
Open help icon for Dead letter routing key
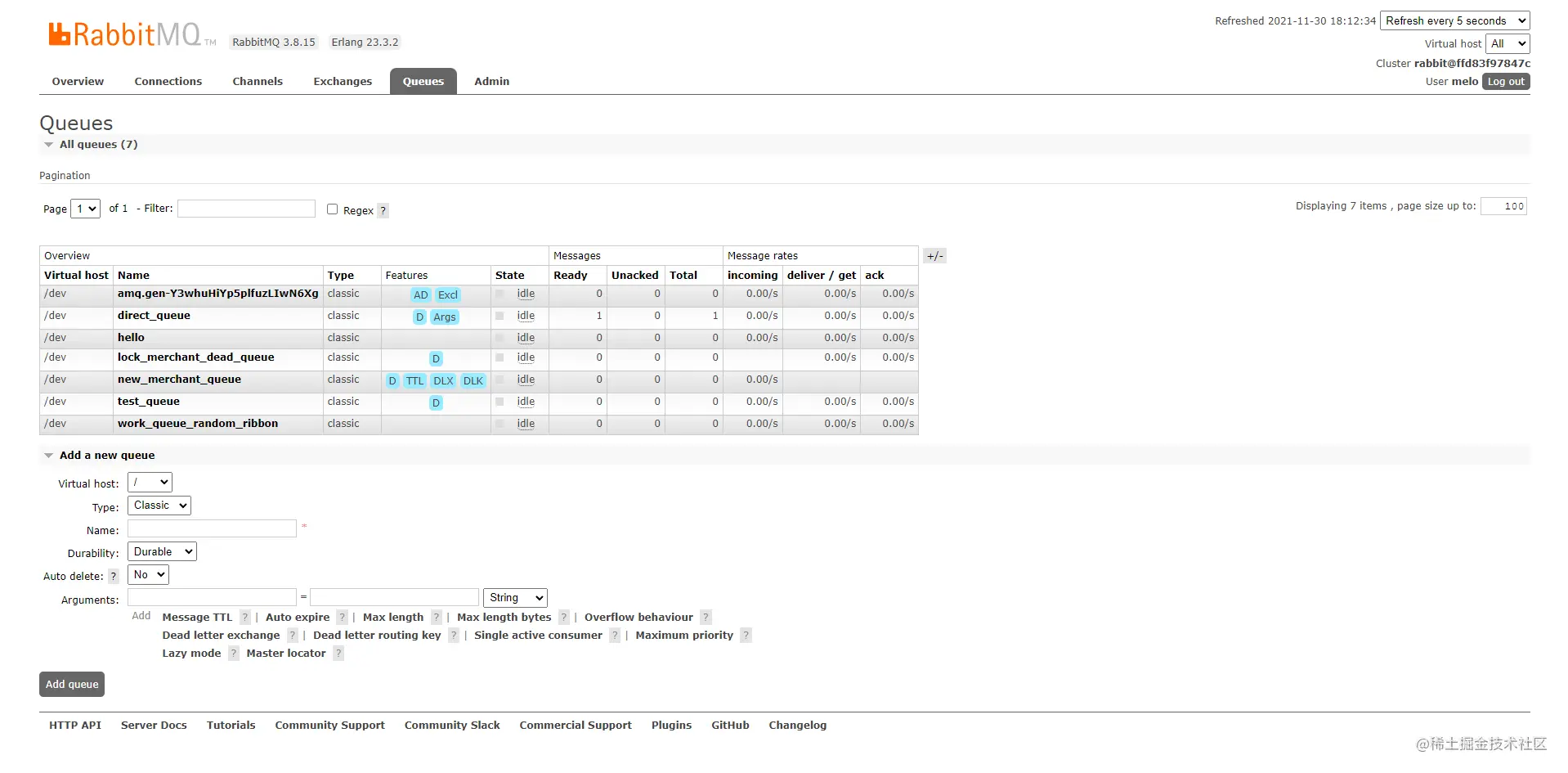(453, 636)
